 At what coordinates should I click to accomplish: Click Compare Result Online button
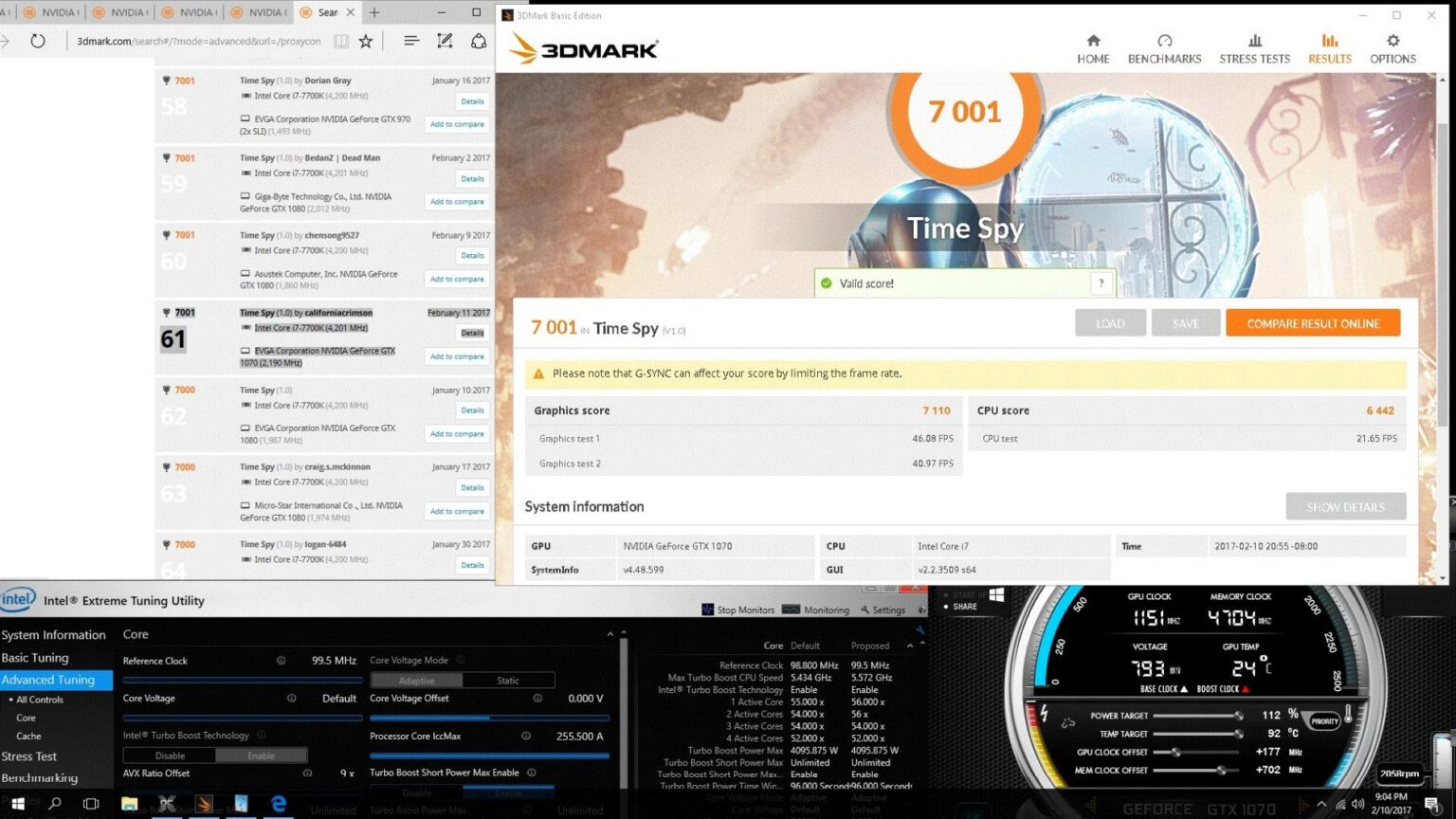(x=1312, y=323)
